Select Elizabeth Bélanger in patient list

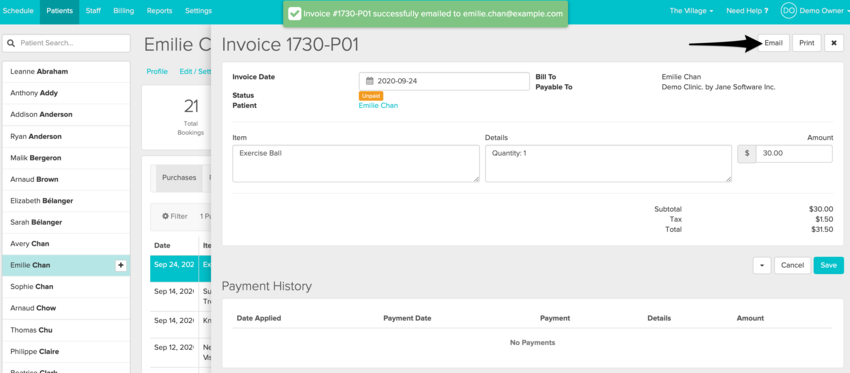66,201
